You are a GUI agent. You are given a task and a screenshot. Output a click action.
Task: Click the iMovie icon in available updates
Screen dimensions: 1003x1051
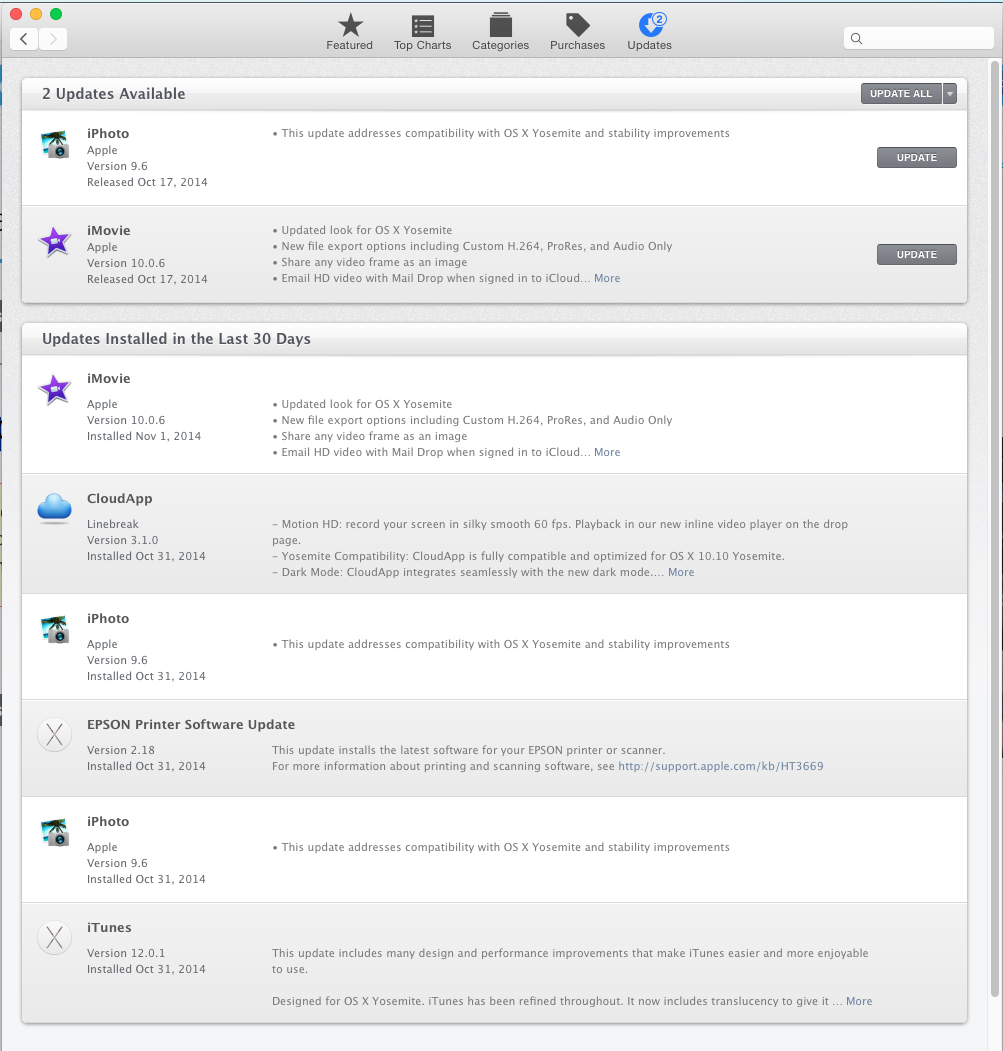(55, 241)
